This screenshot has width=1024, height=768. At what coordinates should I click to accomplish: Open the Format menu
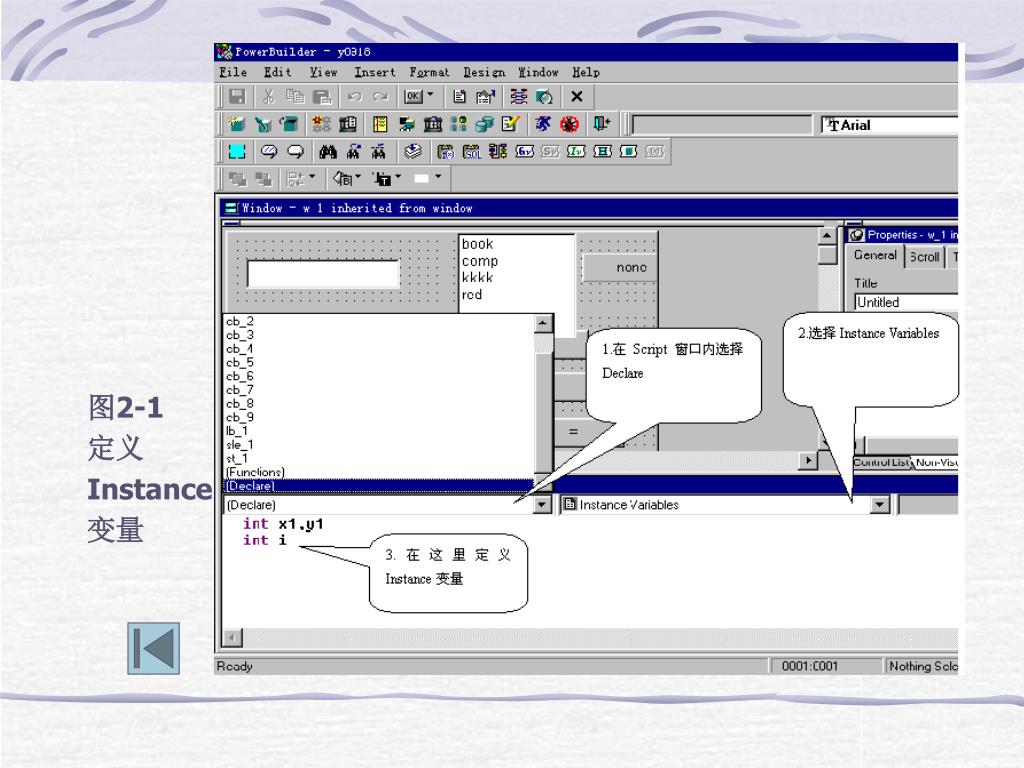[429, 72]
